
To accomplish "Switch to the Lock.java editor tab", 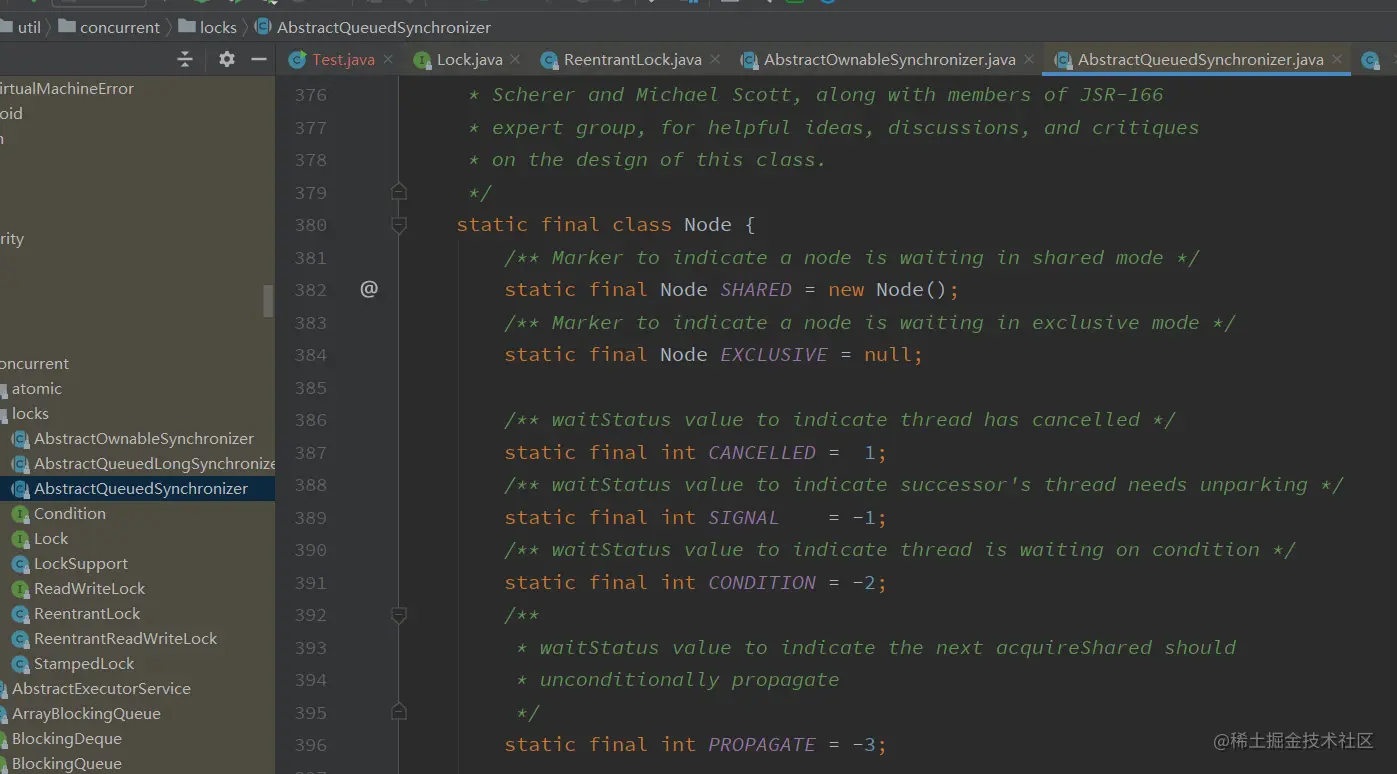I will (469, 60).
